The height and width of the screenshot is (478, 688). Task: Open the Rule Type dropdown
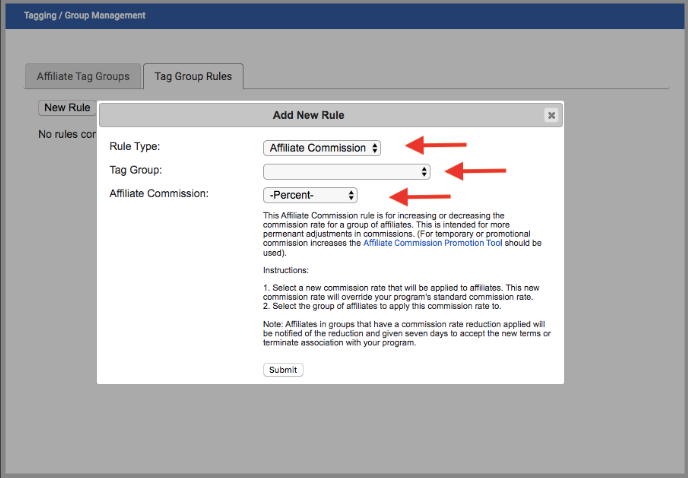coord(322,148)
